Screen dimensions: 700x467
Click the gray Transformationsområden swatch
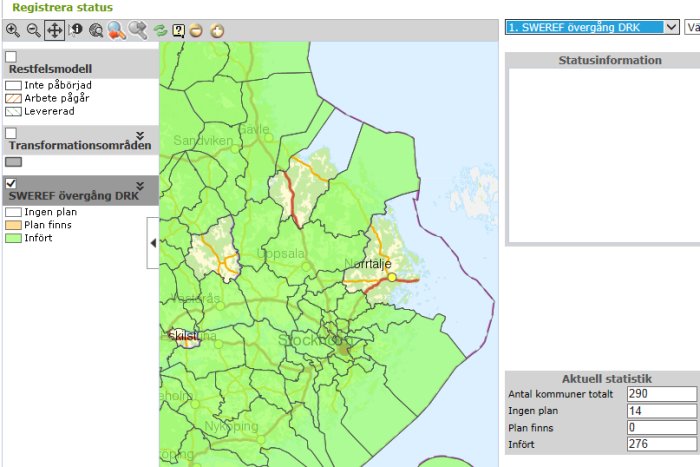tap(13, 162)
